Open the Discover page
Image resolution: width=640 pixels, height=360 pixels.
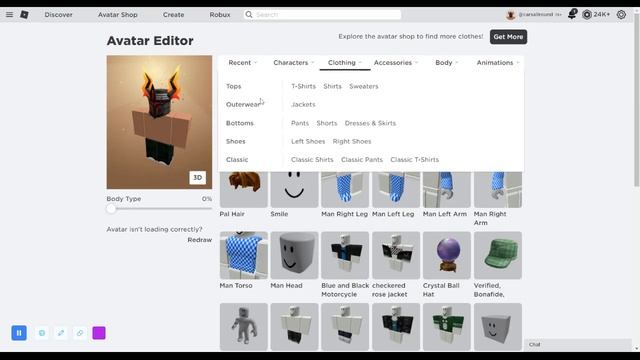tap(58, 15)
